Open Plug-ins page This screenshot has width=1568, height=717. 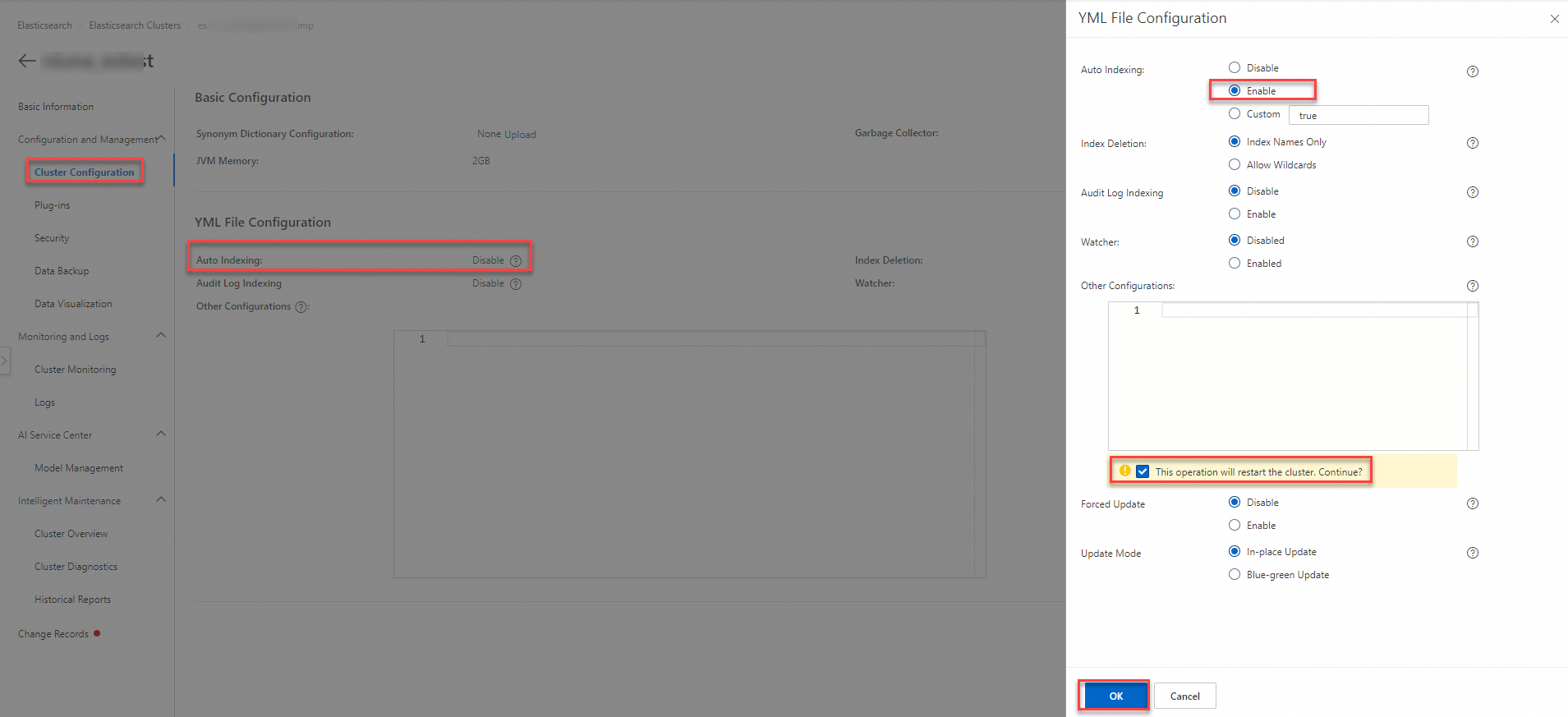click(x=53, y=205)
